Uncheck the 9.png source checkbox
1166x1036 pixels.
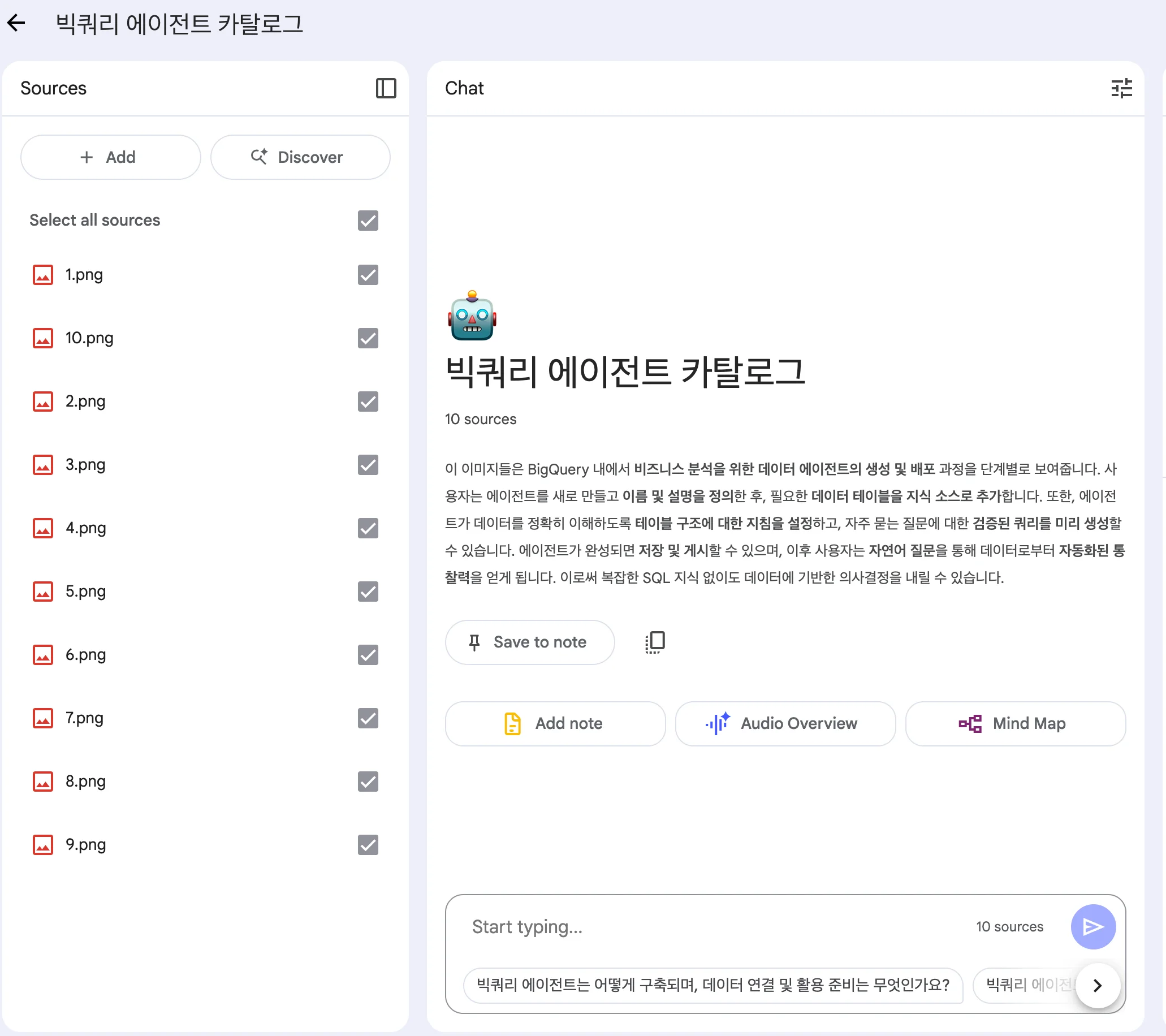tap(368, 845)
